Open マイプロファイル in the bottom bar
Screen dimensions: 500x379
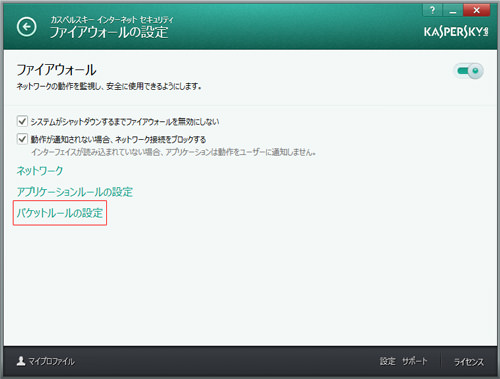coord(51,361)
